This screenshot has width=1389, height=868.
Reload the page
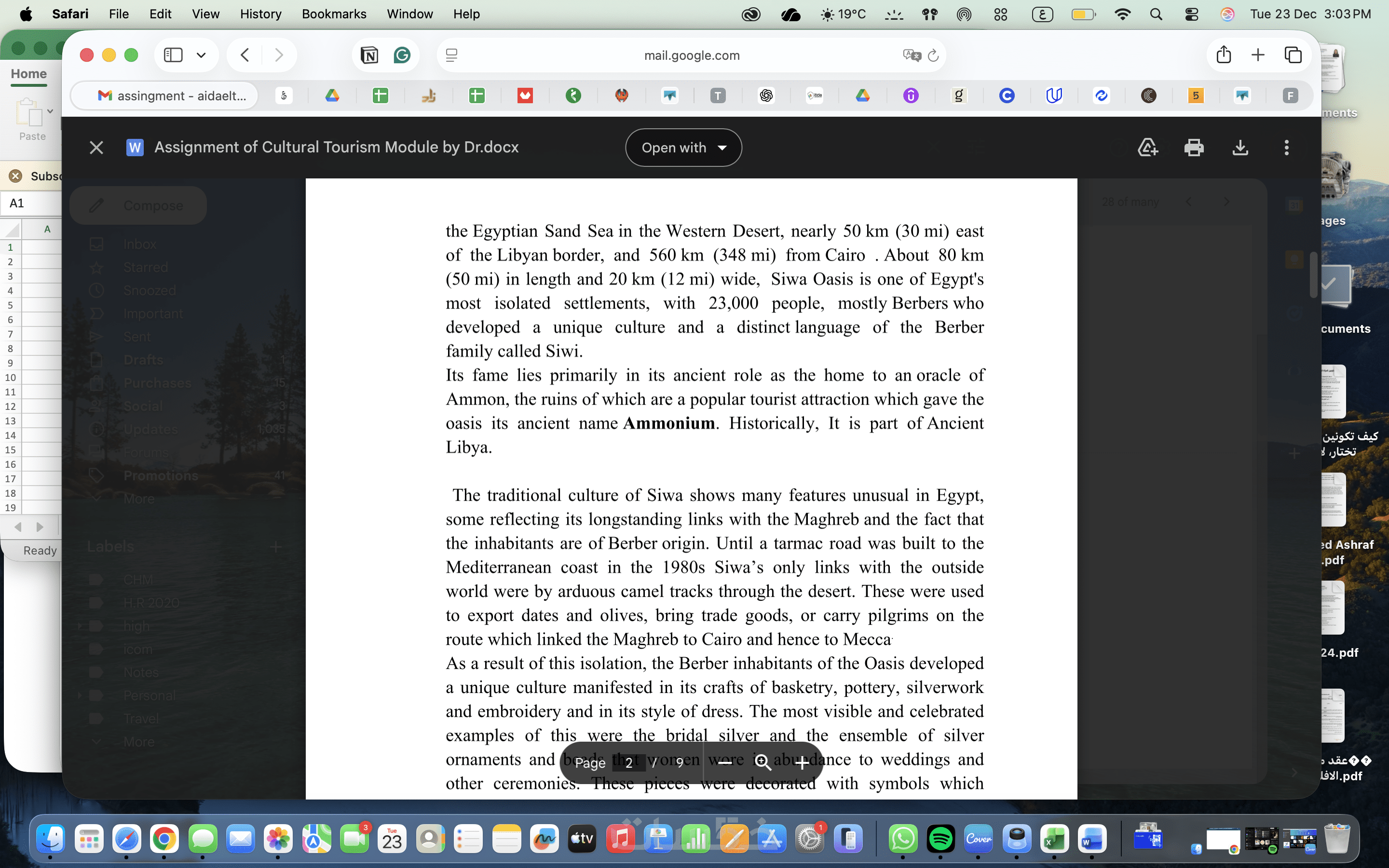(933, 55)
